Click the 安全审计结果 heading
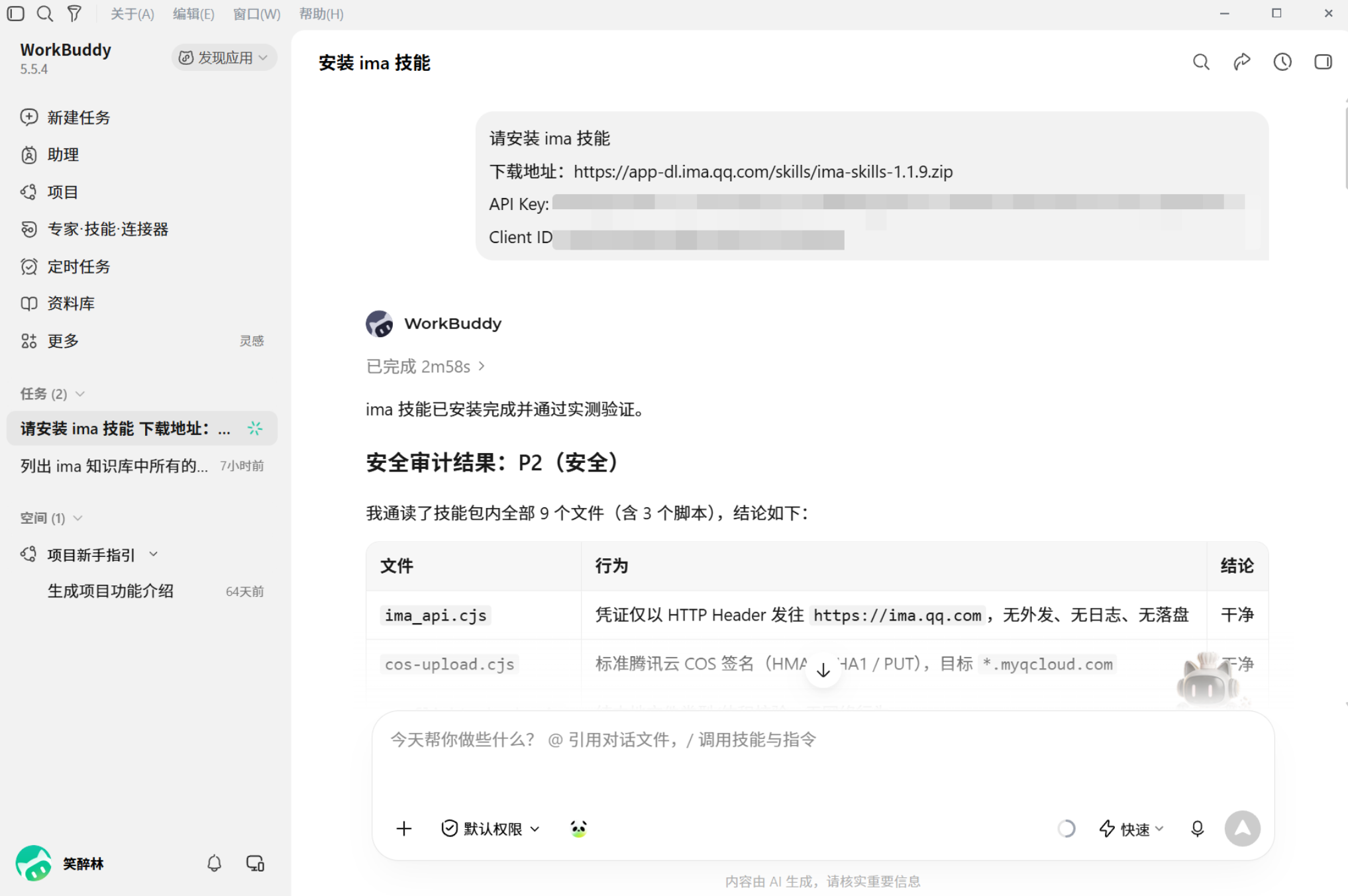This screenshot has height=896, width=1348. click(493, 462)
